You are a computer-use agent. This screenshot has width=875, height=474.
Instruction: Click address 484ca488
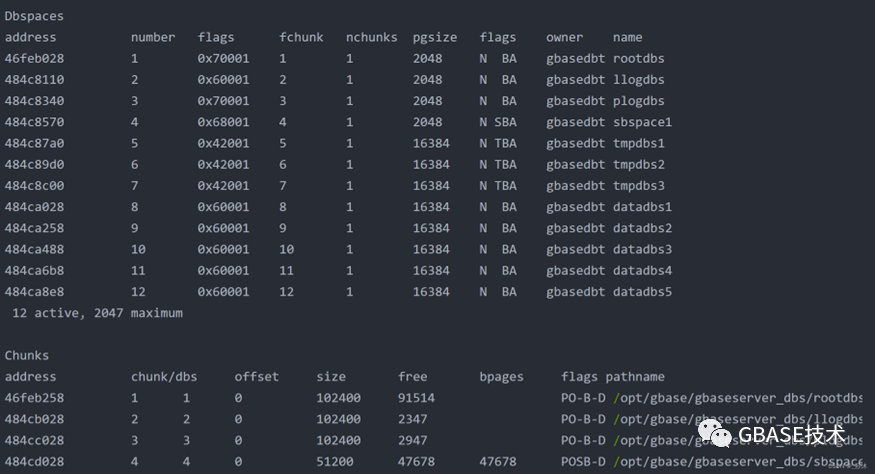coord(34,250)
